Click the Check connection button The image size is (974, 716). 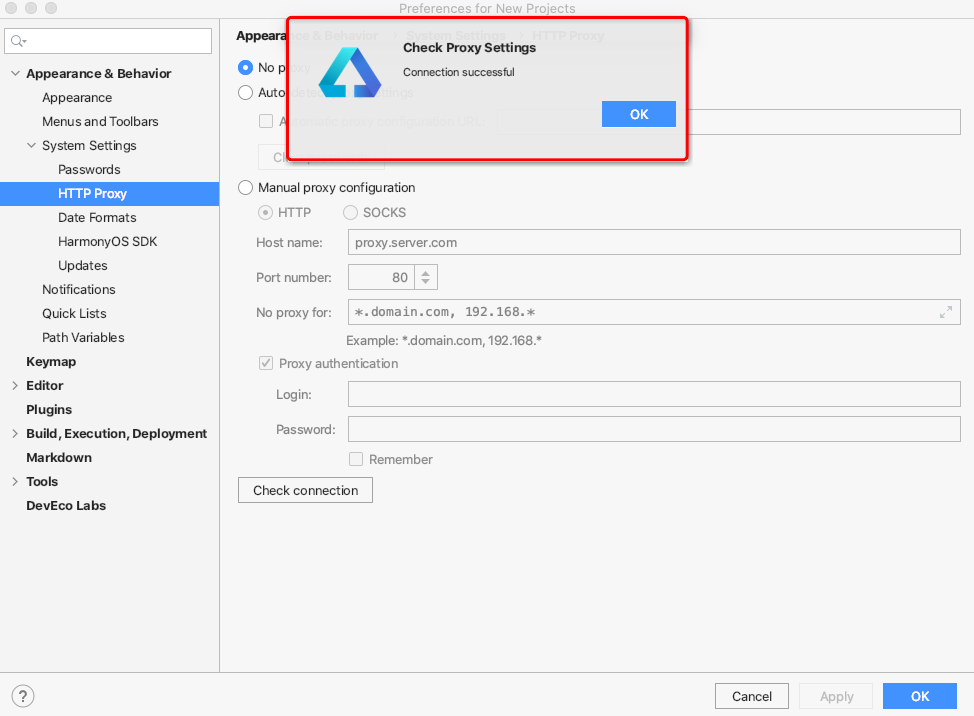point(305,490)
